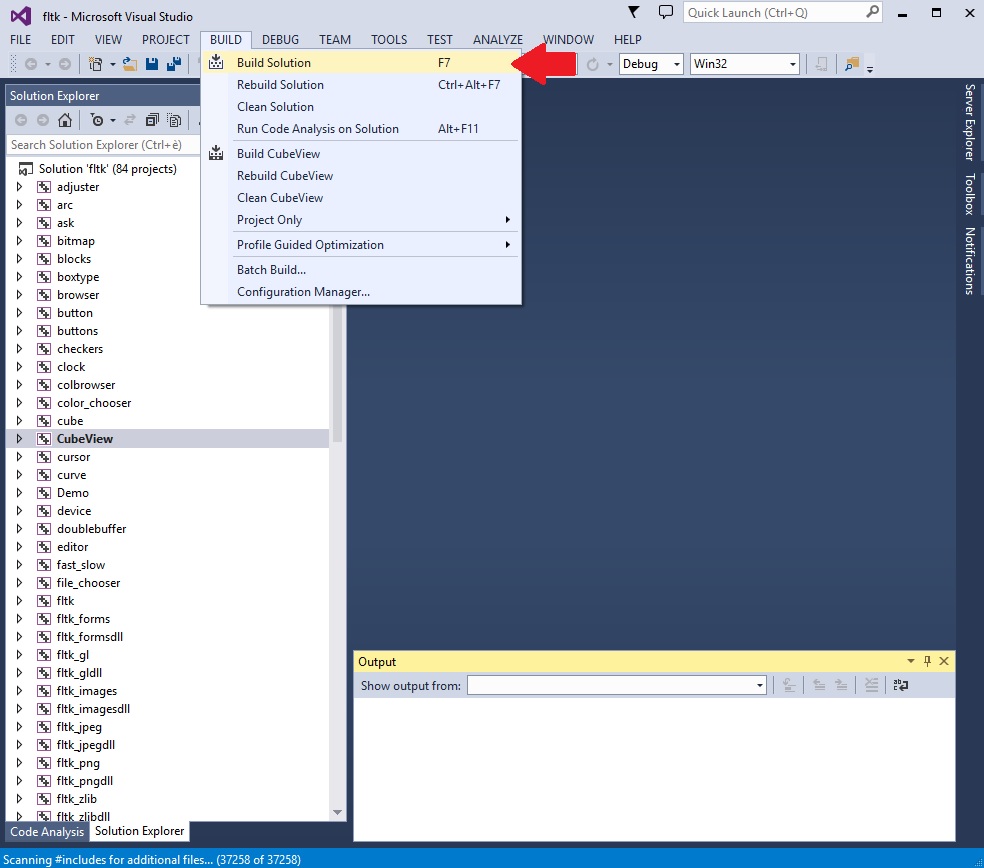
Task: Open the DEBUG menu
Action: [x=281, y=40]
